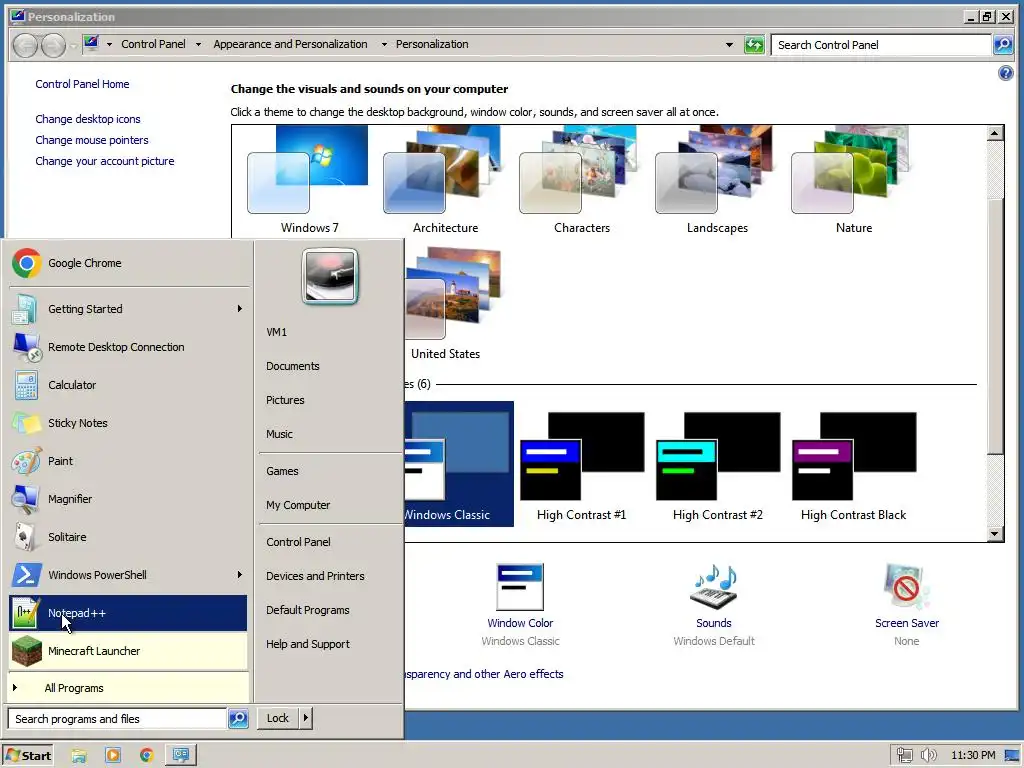Image resolution: width=1024 pixels, height=768 pixels.
Task: Select High Contrast #2 theme
Action: coord(717,466)
